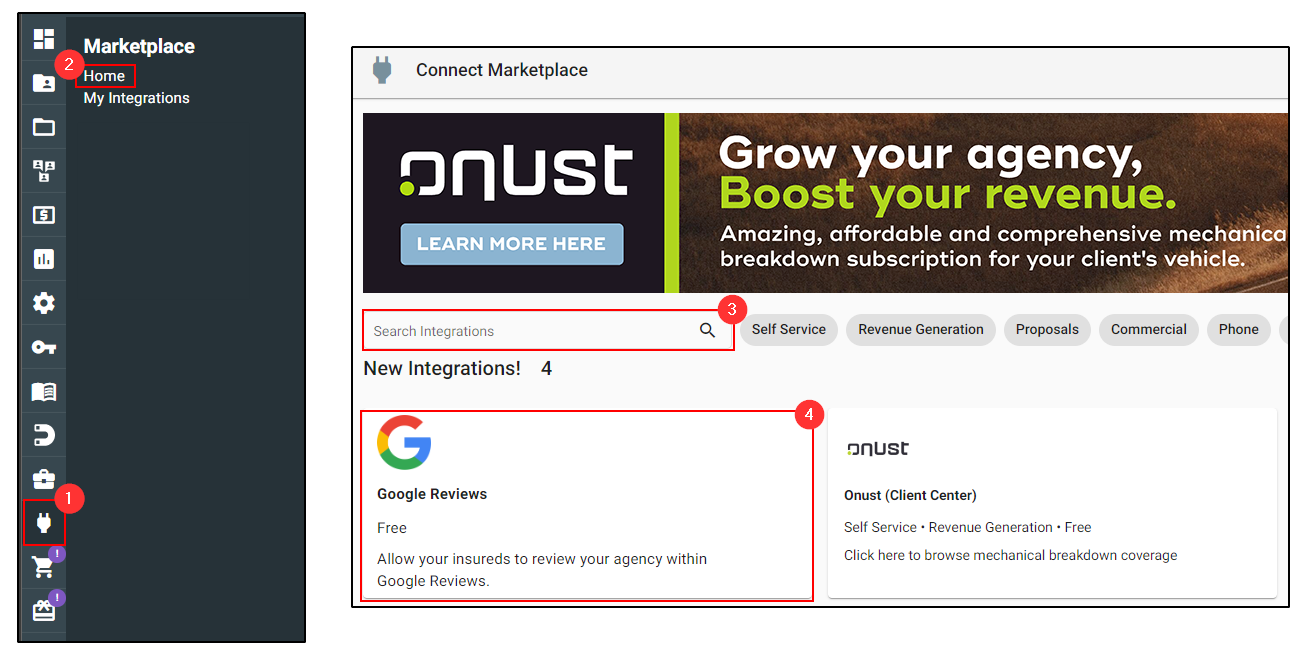
Task: Click the Allow your insureds description text
Action: click(542, 570)
